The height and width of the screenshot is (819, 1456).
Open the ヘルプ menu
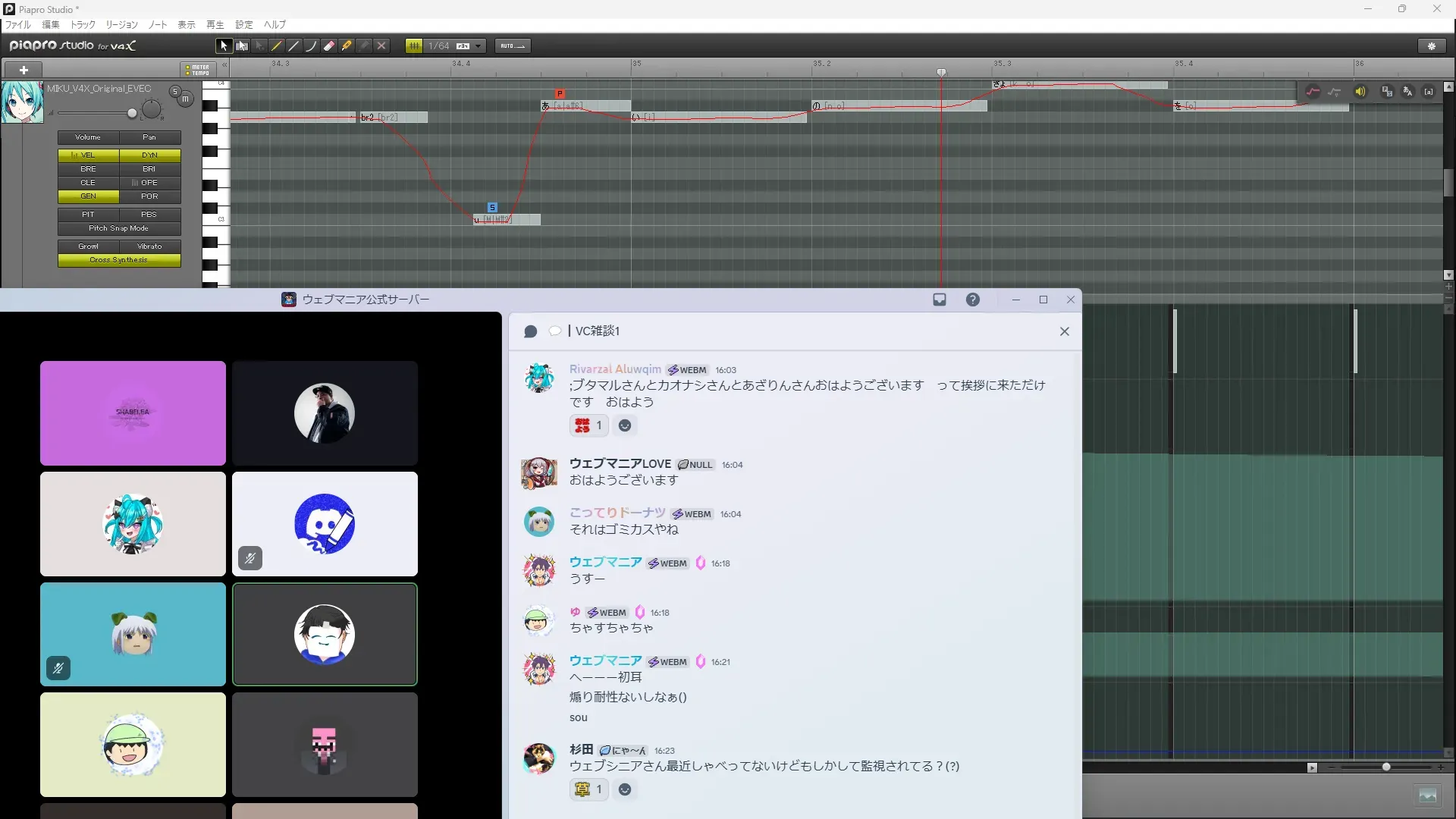[x=275, y=25]
